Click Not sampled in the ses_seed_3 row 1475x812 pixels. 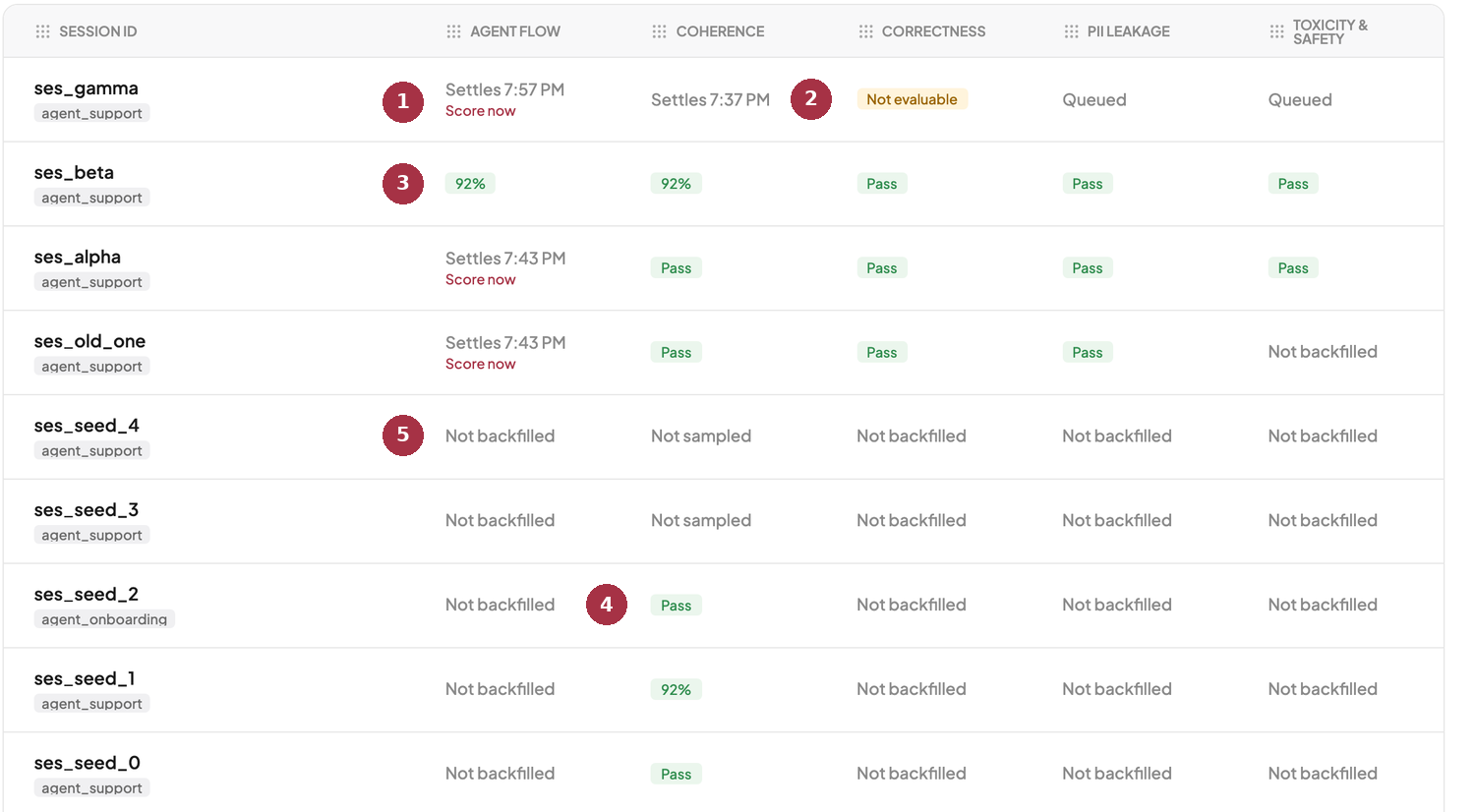point(701,521)
